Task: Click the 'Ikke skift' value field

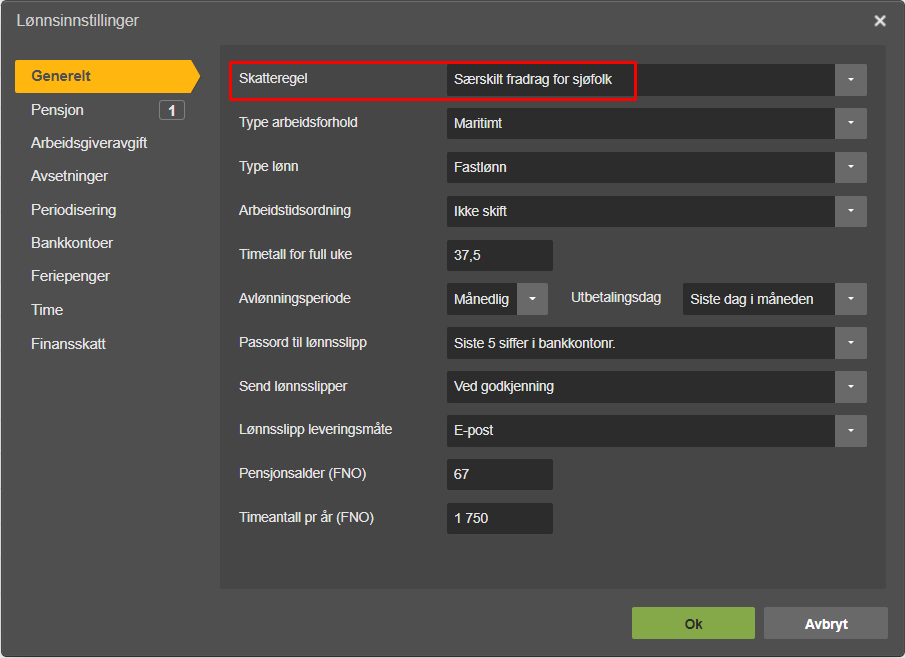Action: [641, 211]
